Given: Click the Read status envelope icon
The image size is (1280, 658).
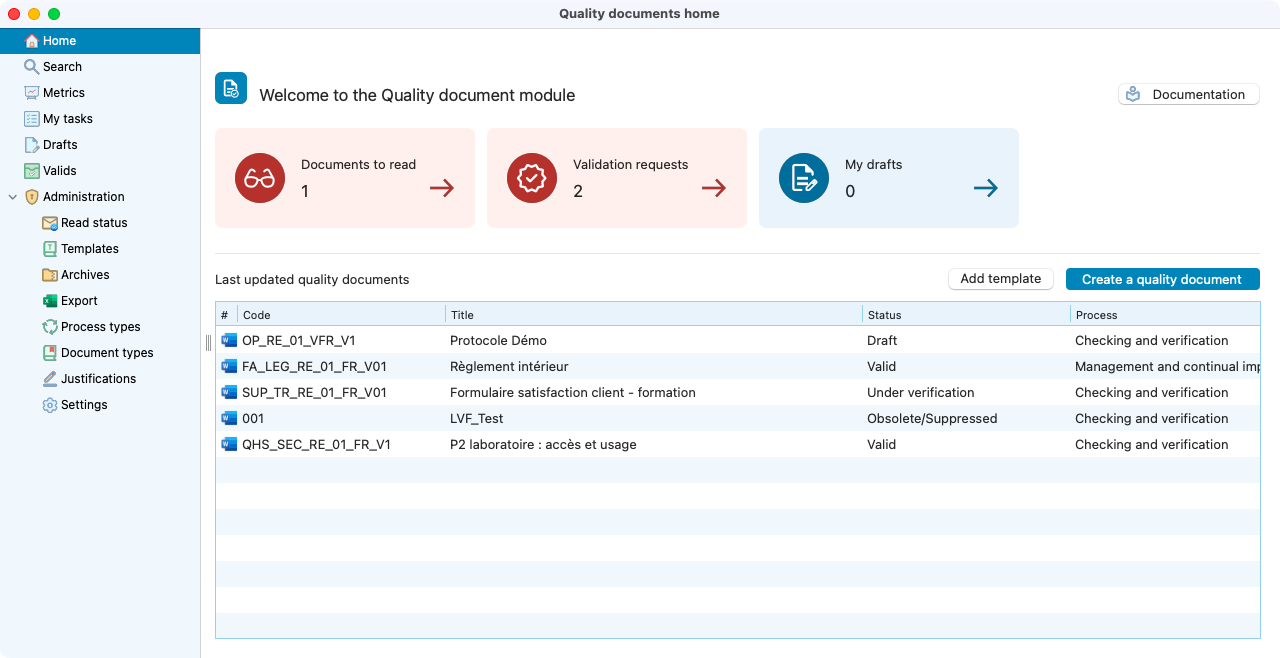Looking at the screenshot, I should [50, 223].
